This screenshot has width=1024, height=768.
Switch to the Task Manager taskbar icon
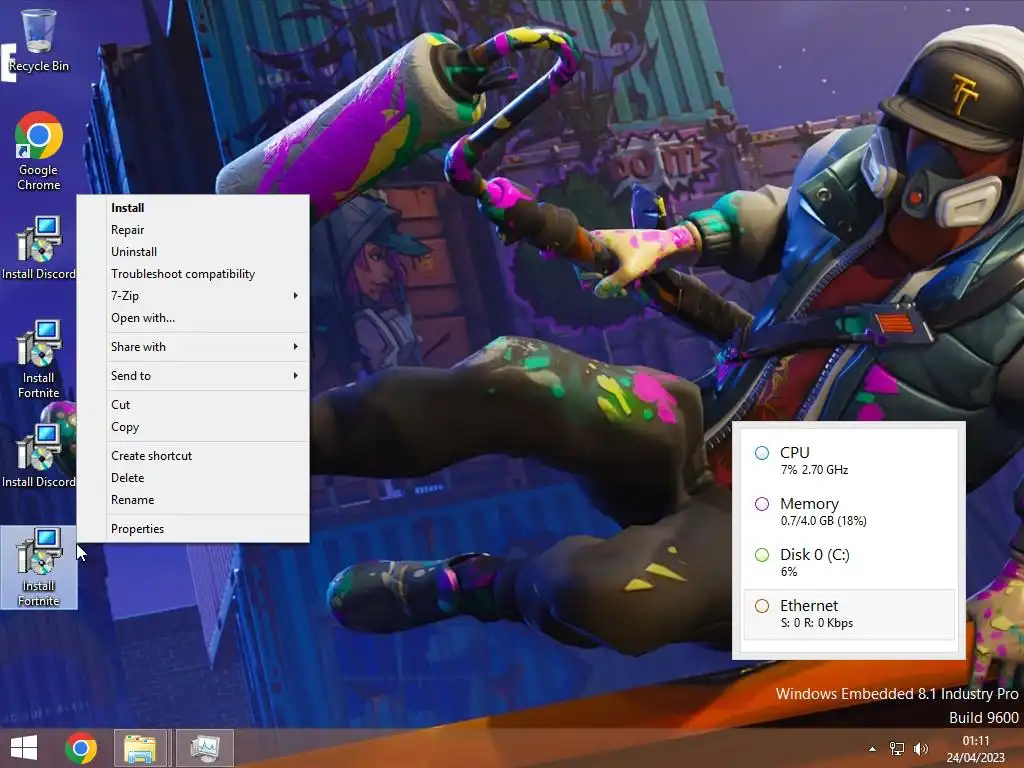(x=205, y=748)
